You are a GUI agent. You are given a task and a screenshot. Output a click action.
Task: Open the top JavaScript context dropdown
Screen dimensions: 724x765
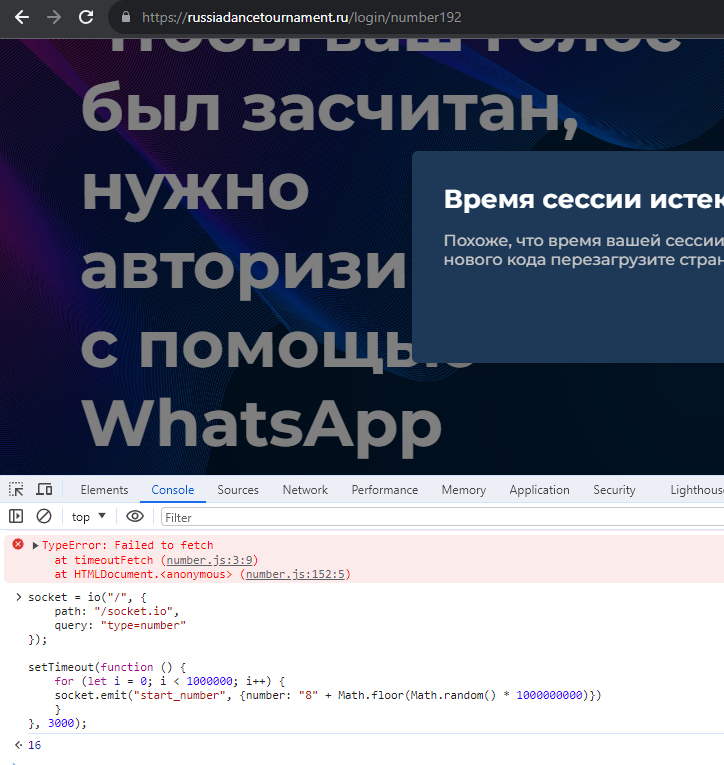tap(89, 517)
